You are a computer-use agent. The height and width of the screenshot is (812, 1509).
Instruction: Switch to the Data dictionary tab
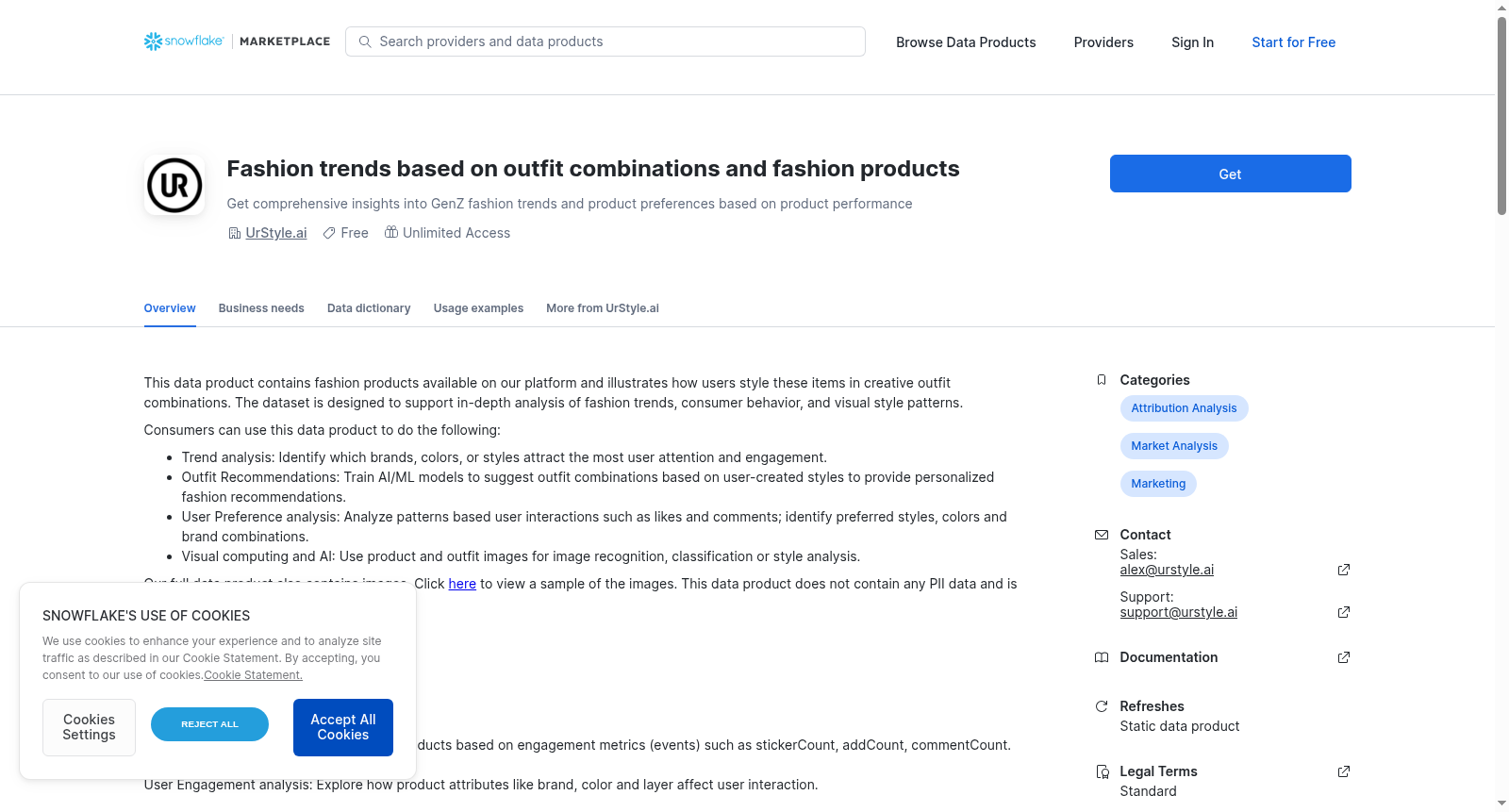[369, 308]
